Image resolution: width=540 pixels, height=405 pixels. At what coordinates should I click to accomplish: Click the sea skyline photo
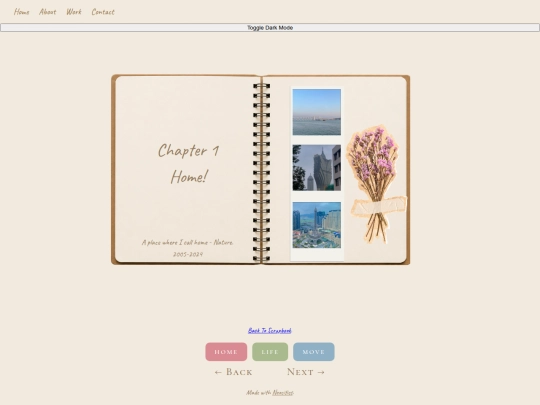(317, 112)
